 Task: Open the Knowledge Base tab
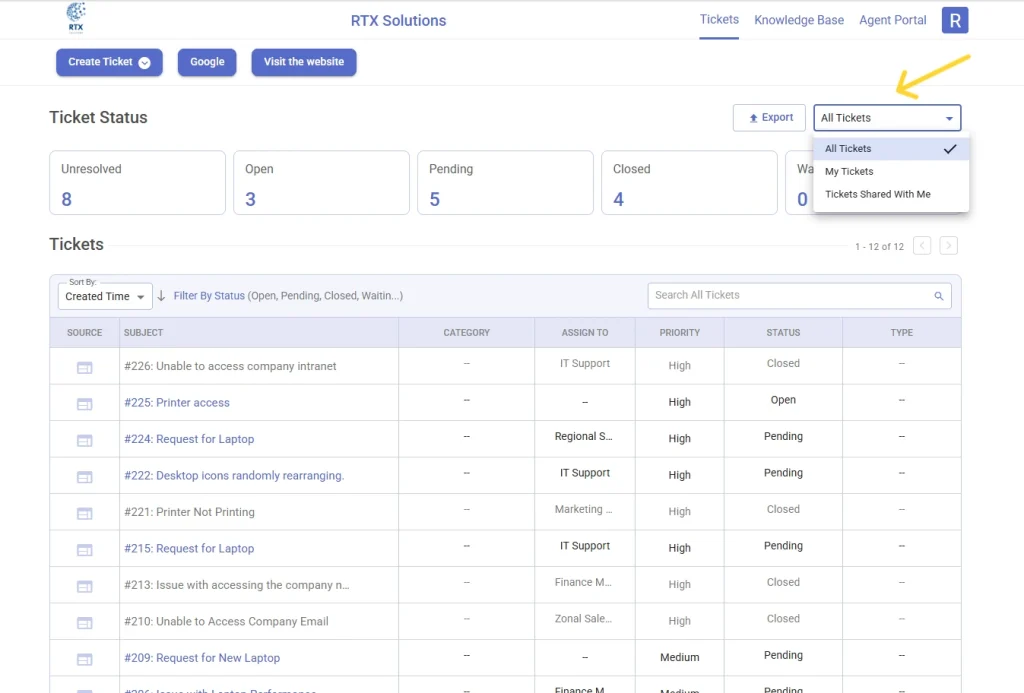coord(799,20)
